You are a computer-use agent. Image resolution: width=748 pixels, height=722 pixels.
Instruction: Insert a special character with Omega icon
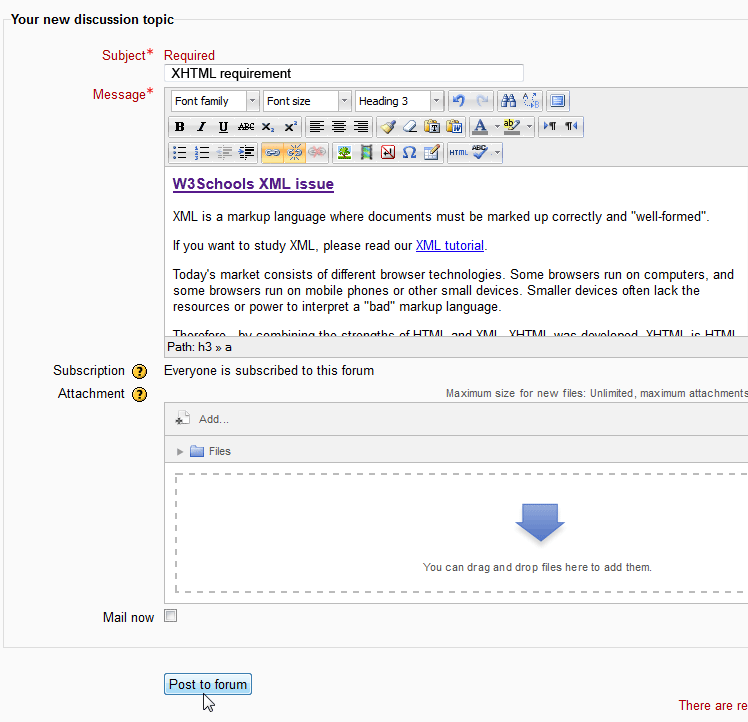[409, 153]
